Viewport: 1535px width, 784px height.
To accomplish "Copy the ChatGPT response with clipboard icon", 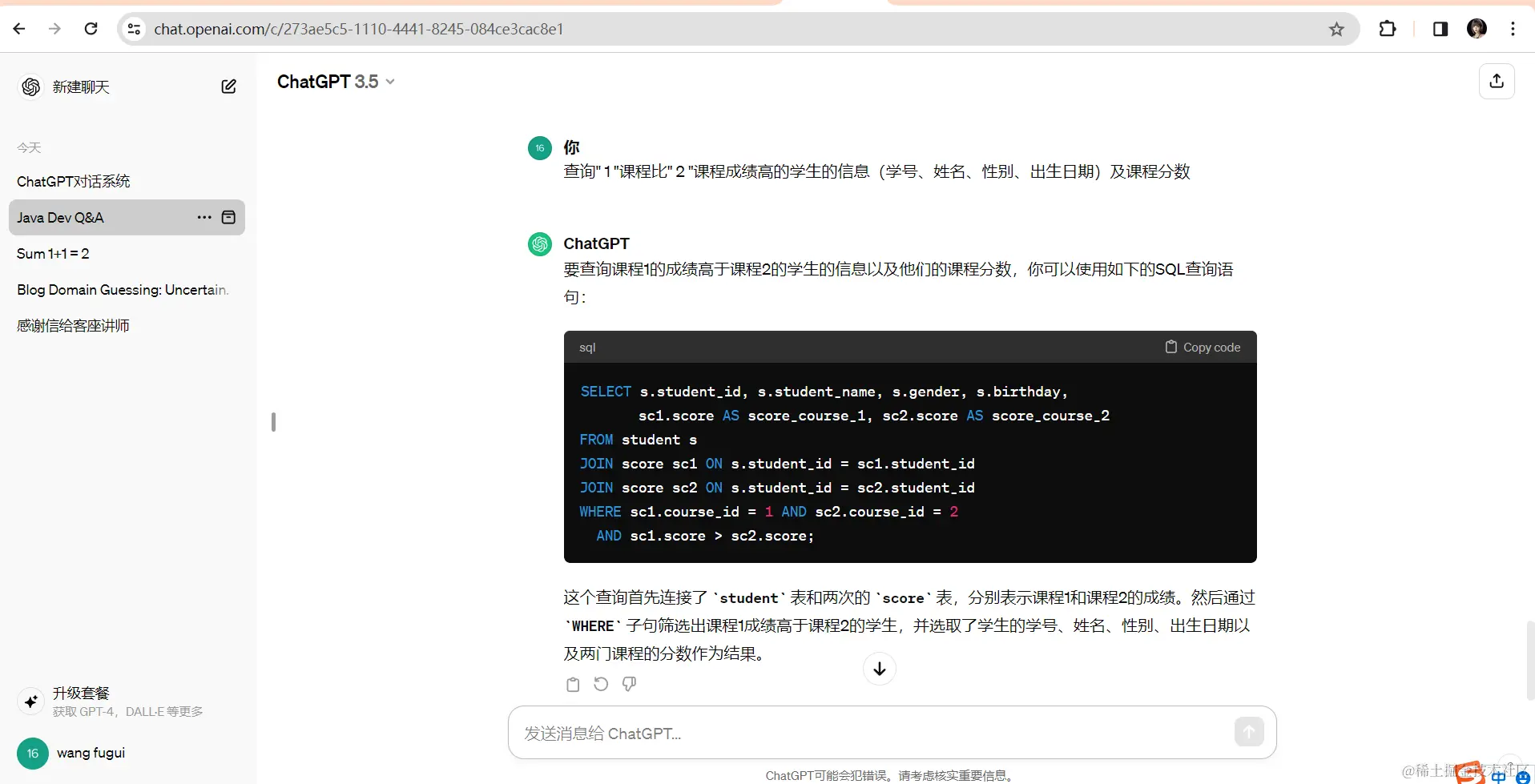I will coord(573,685).
